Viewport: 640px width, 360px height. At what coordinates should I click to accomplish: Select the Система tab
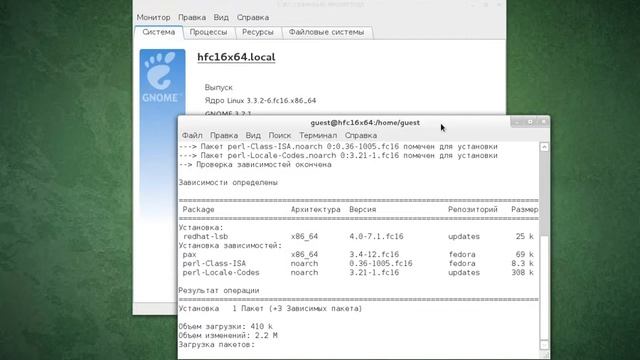[x=159, y=32]
